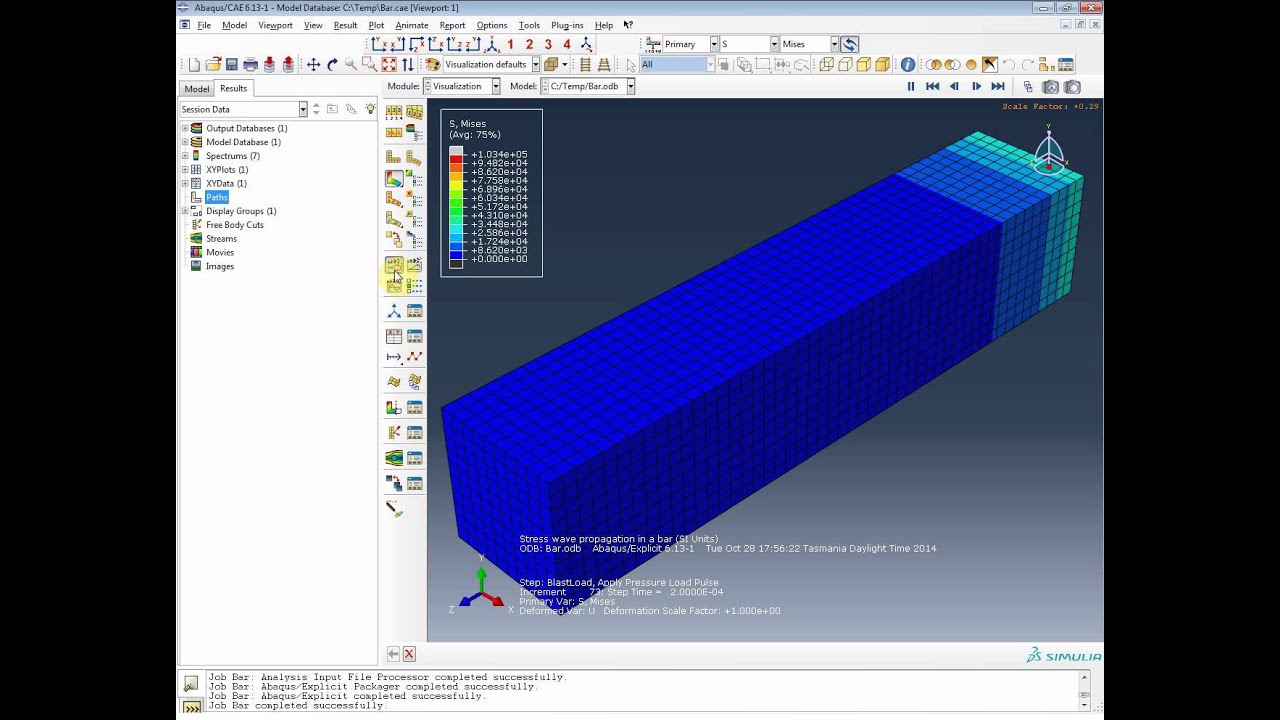Image resolution: width=1280 pixels, height=720 pixels.
Task: Switch to the Model tab
Action: pyautogui.click(x=197, y=89)
